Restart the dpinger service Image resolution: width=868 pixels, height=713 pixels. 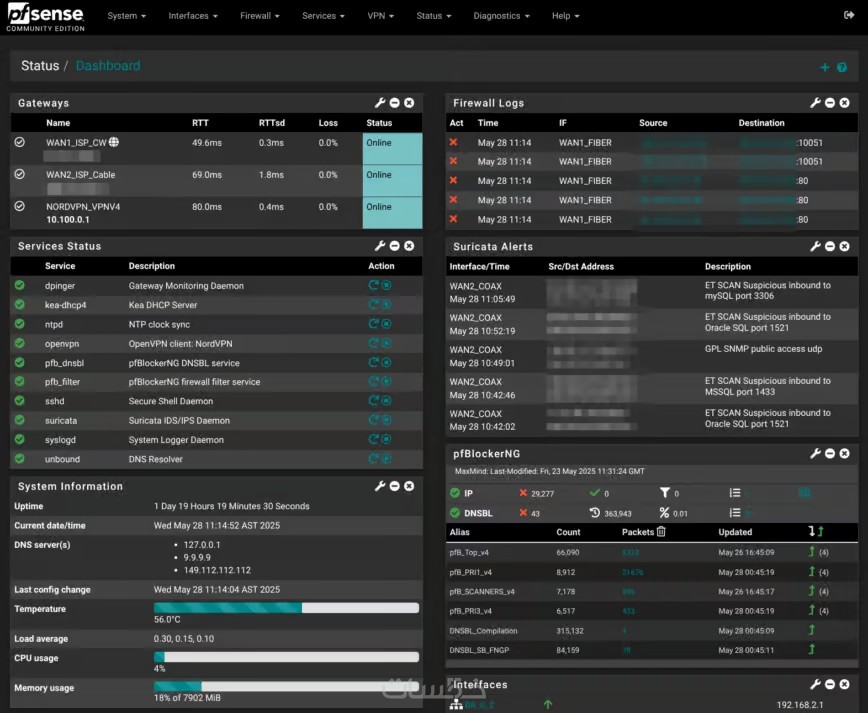[374, 285]
